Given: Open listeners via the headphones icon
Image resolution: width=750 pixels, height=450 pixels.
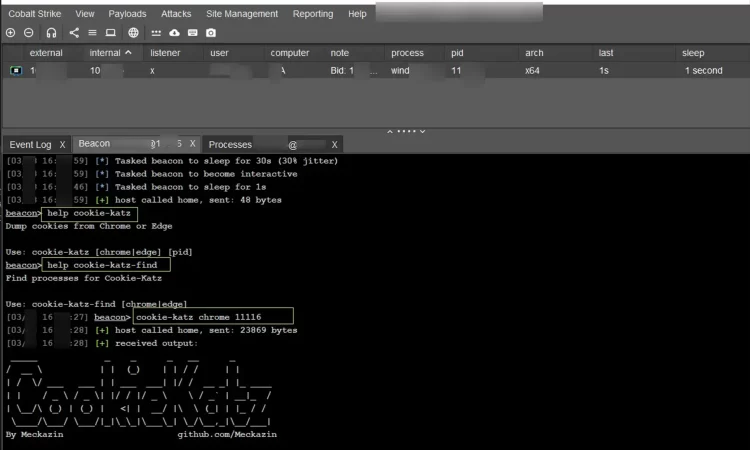Looking at the screenshot, I should [51, 33].
